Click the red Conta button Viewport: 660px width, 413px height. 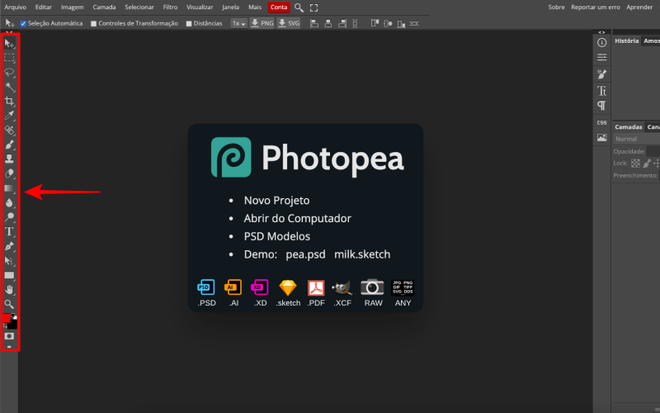(279, 7)
